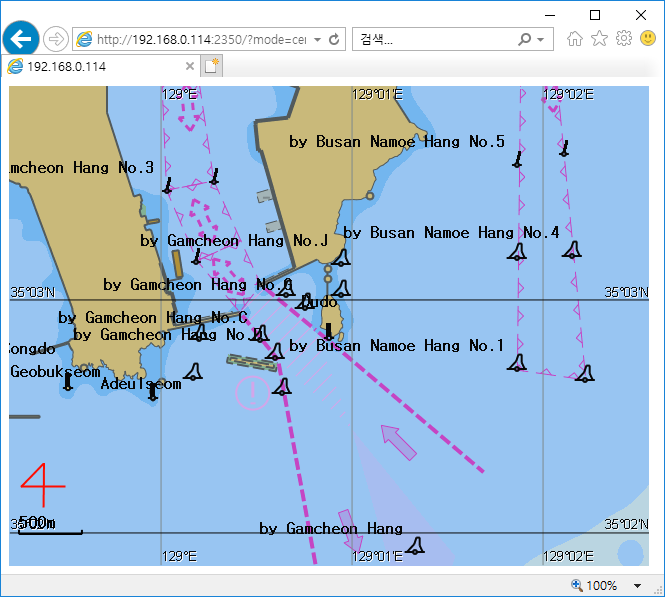This screenshot has height=597, width=665.
Task: Open a new tab with the blank tab button
Action: tap(212, 66)
